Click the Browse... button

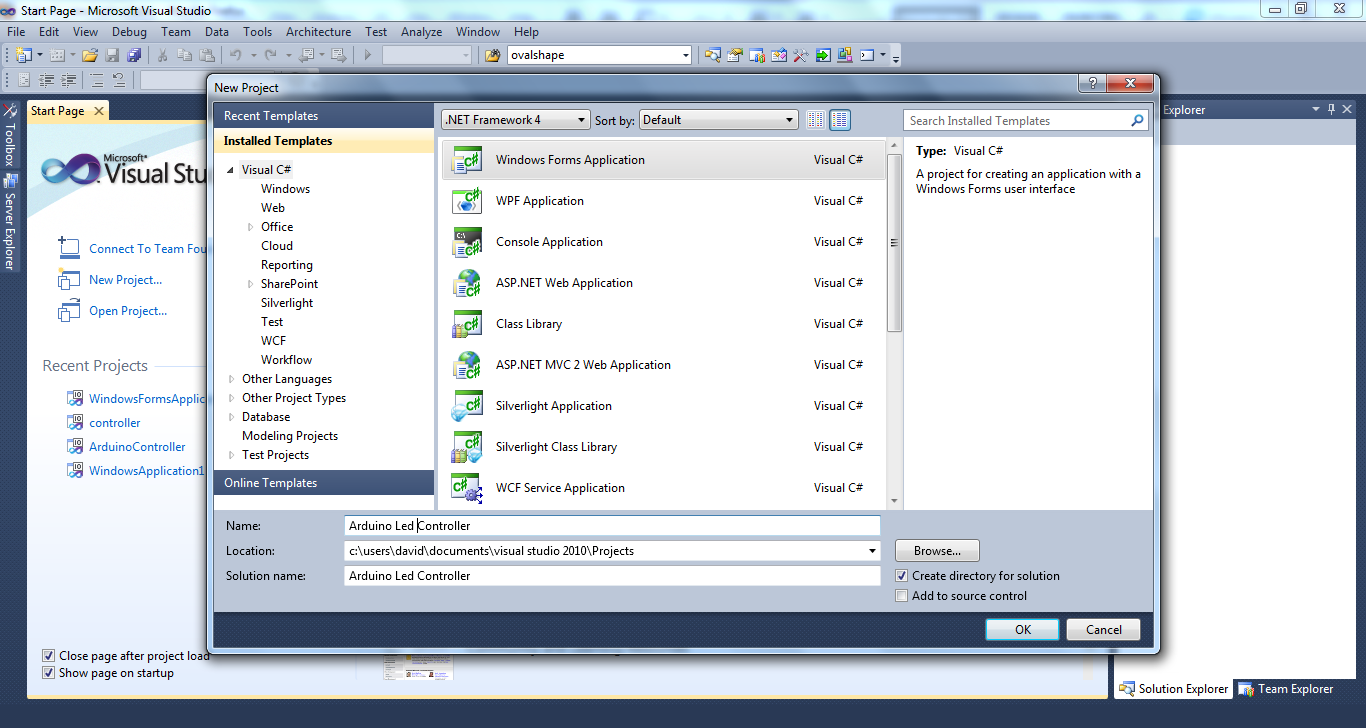pyautogui.click(x=937, y=551)
